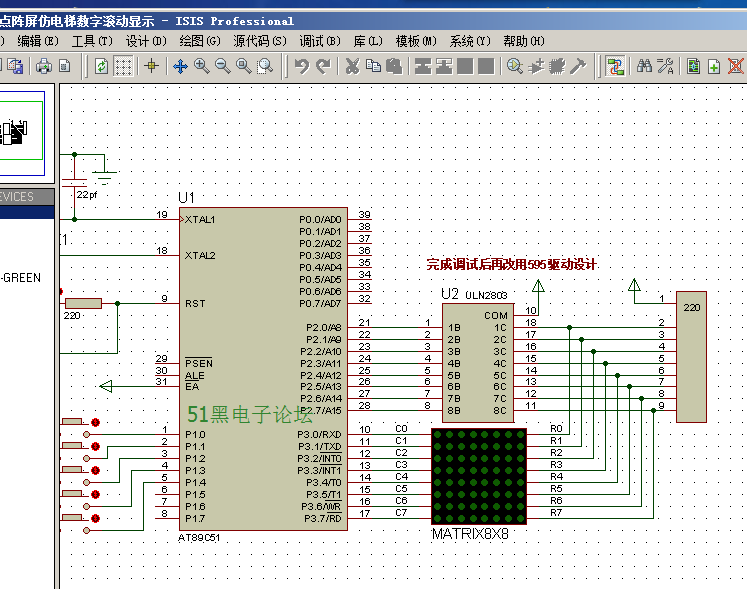Open the 库(L) menu
The height and width of the screenshot is (589, 747).
coord(368,41)
